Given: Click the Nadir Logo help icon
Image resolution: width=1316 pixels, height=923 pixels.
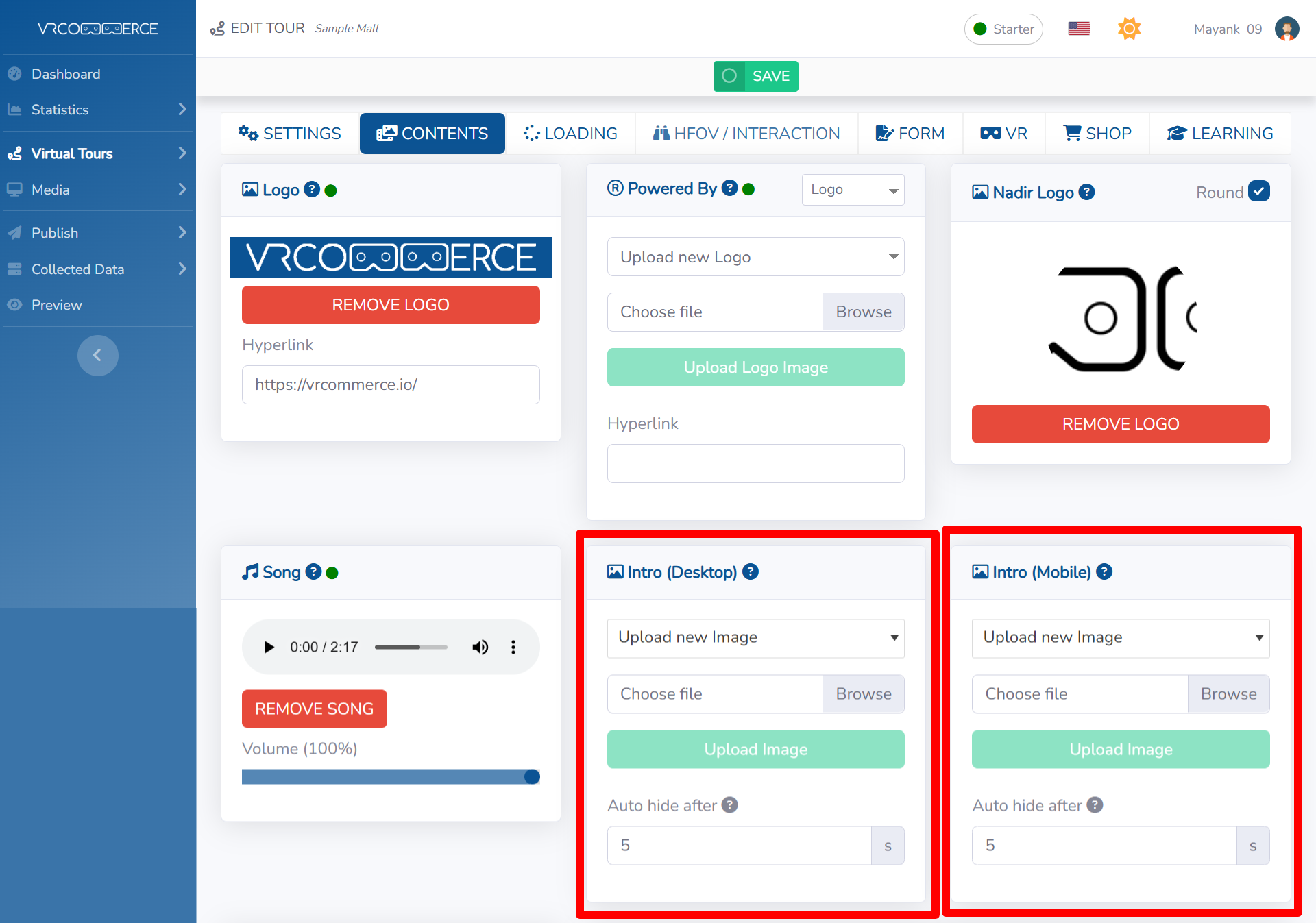Looking at the screenshot, I should click(1086, 193).
